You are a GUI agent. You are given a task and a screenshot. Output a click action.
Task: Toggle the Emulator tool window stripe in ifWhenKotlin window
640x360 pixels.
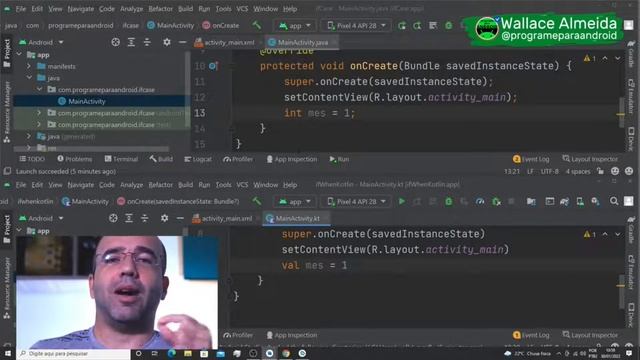(x=631, y=273)
